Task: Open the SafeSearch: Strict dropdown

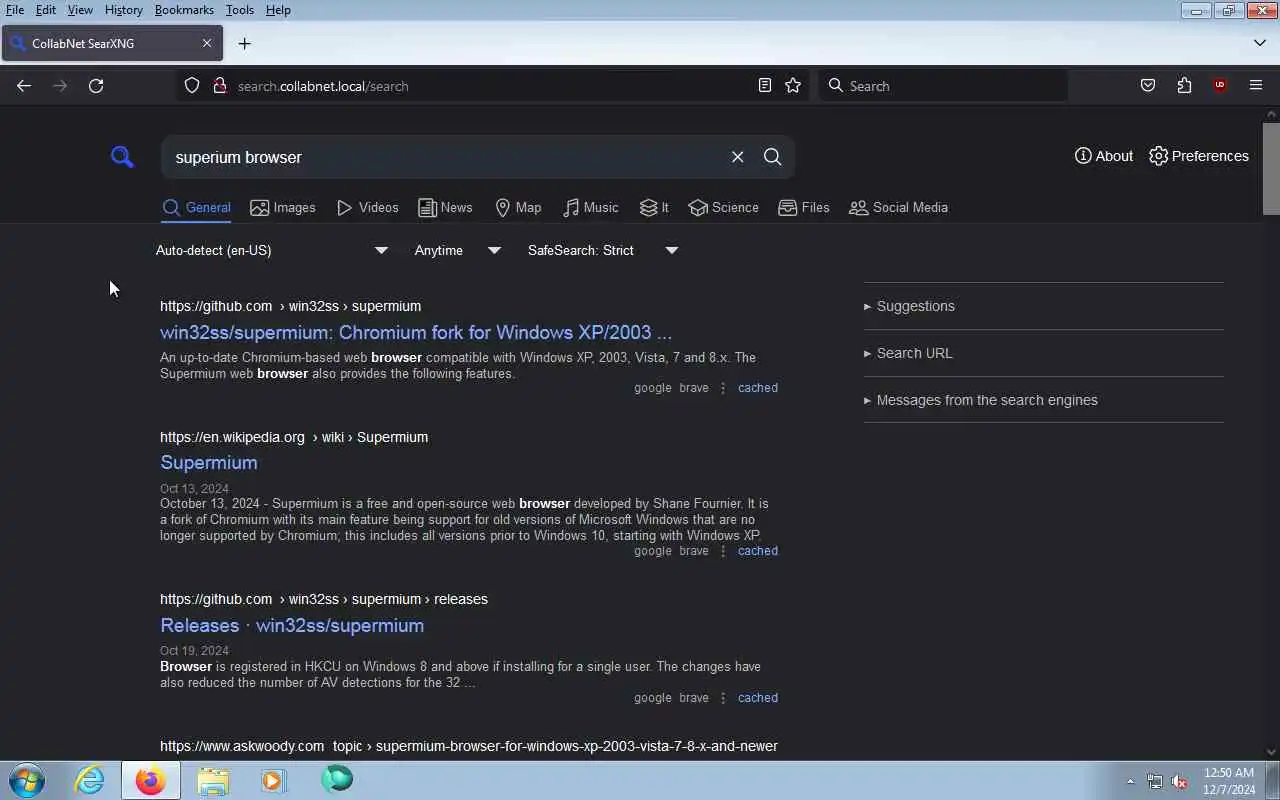Action: click(x=603, y=250)
